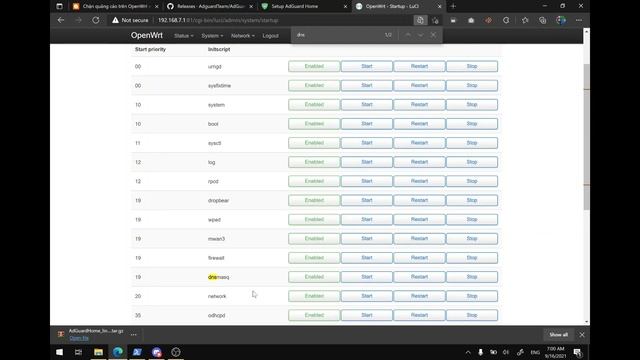
Task: Click Logout in OpenWrt navbar
Action: 270,36
